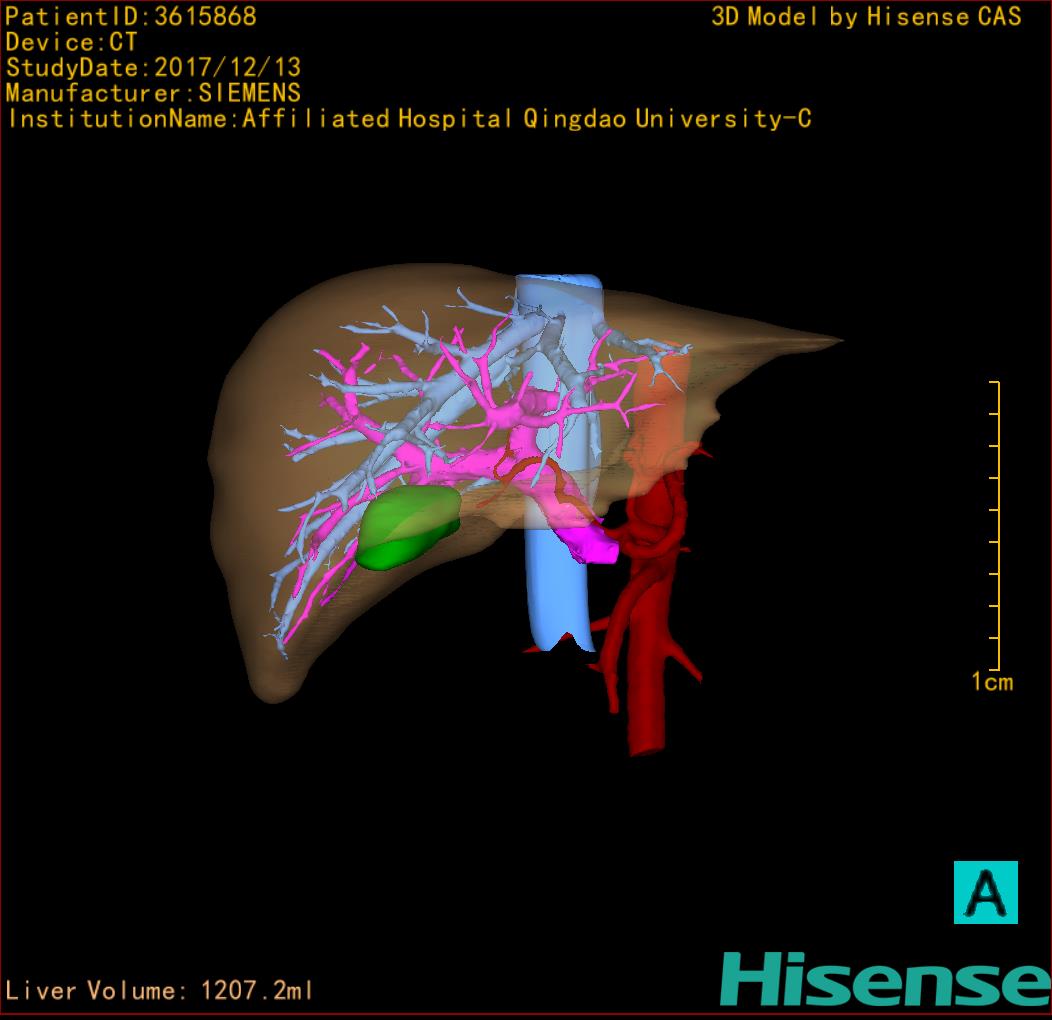
Task: Click the magenta portal vein trunk
Action: pyautogui.click(x=591, y=543)
